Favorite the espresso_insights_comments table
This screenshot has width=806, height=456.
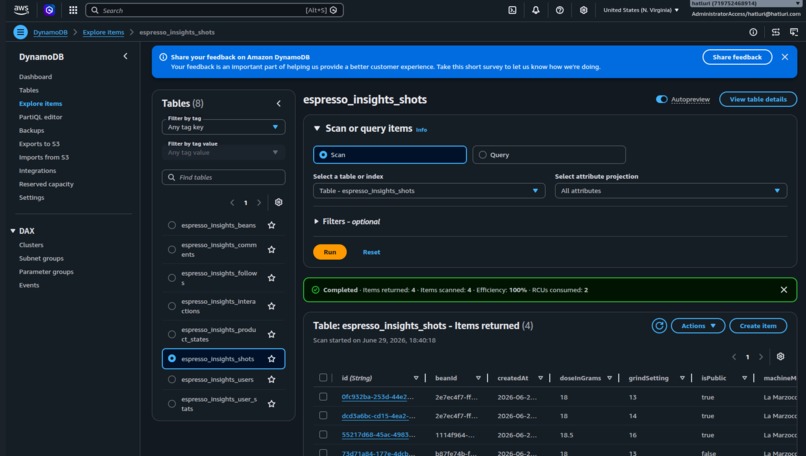coord(271,249)
